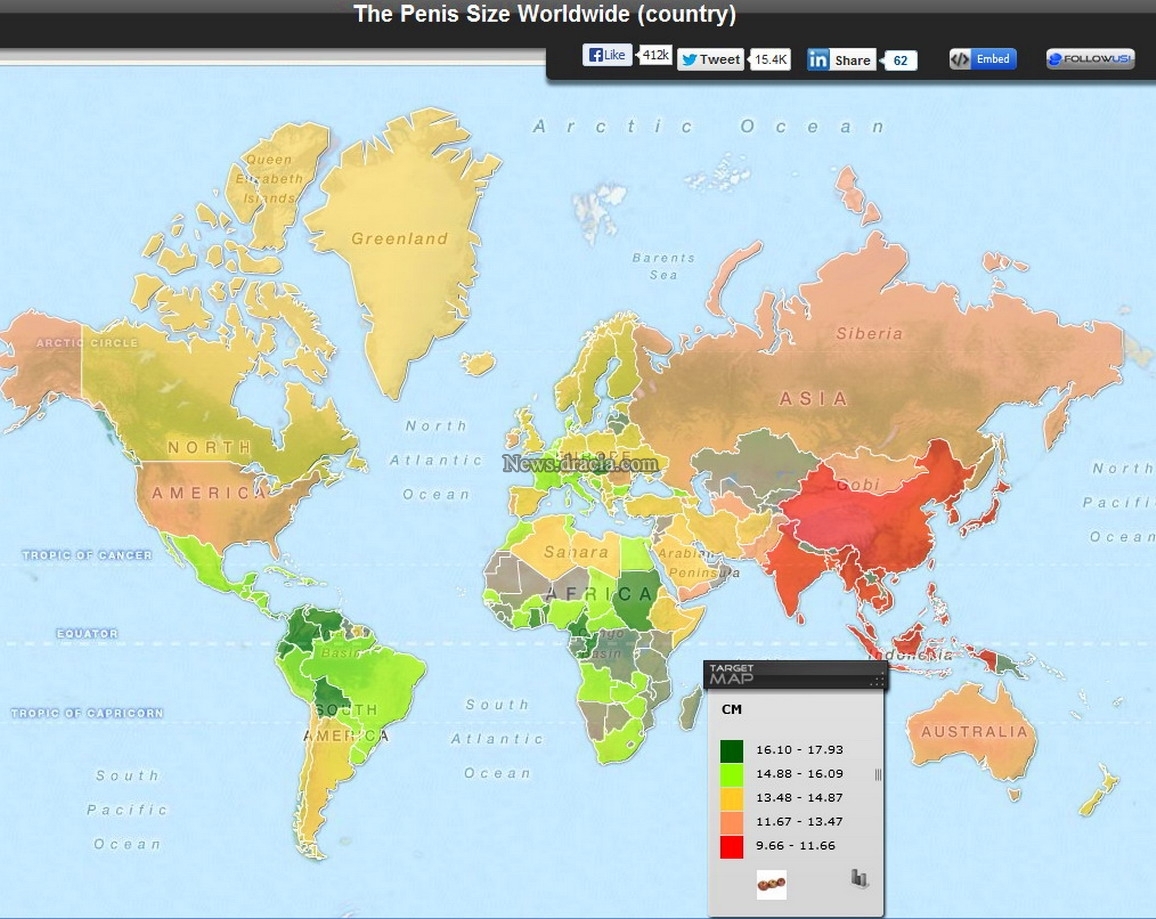This screenshot has width=1156, height=919.
Task: Click on Australia on the map
Action: pyautogui.click(x=973, y=732)
